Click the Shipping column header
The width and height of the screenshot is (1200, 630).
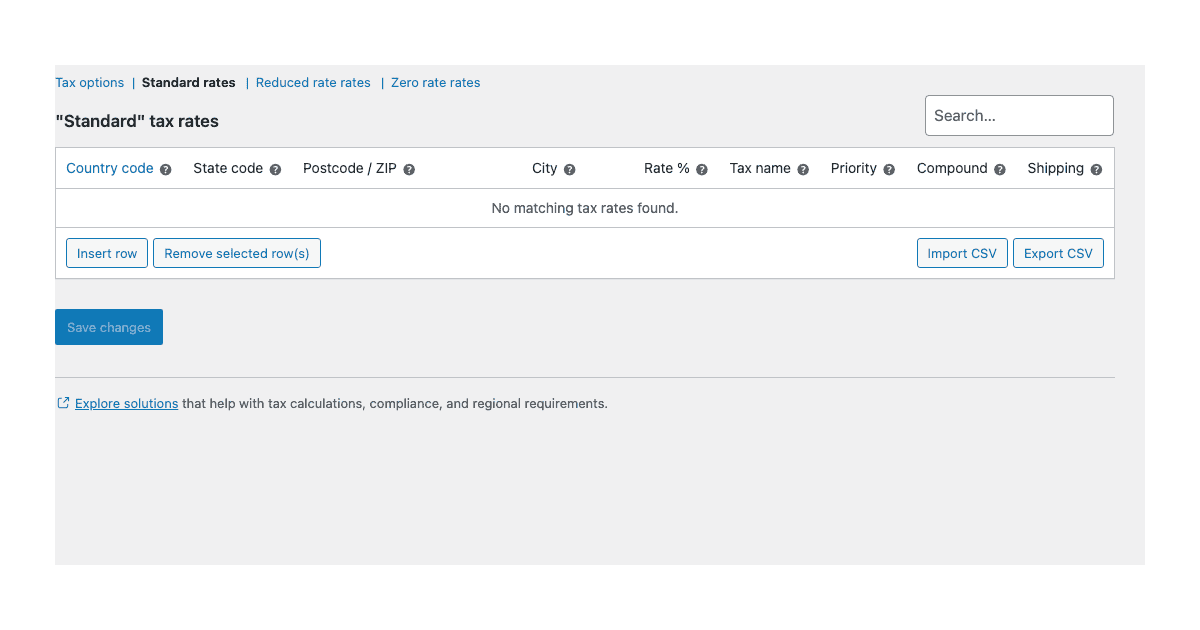tap(1056, 168)
